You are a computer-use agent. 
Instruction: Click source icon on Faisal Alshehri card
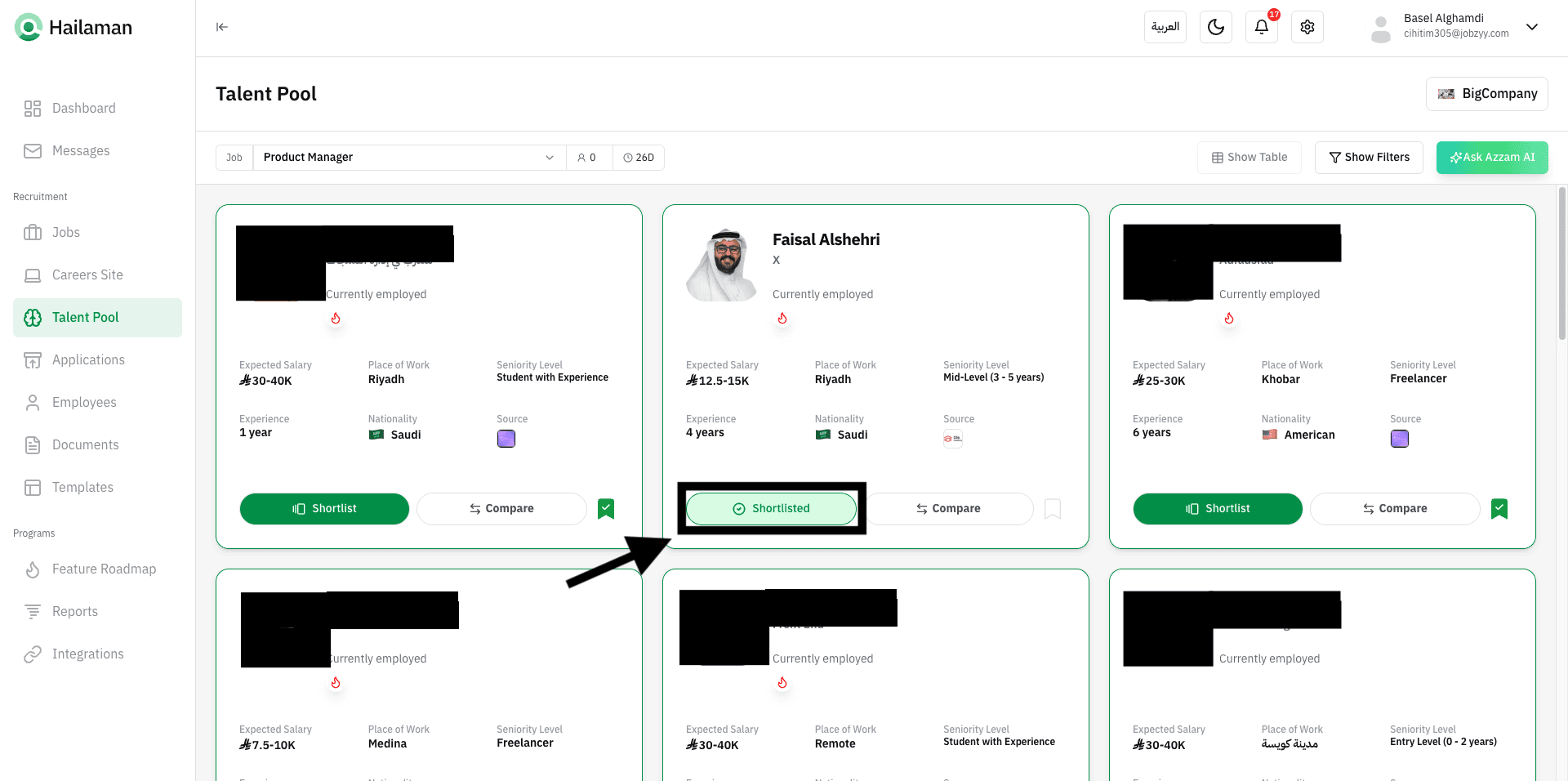[x=953, y=439]
